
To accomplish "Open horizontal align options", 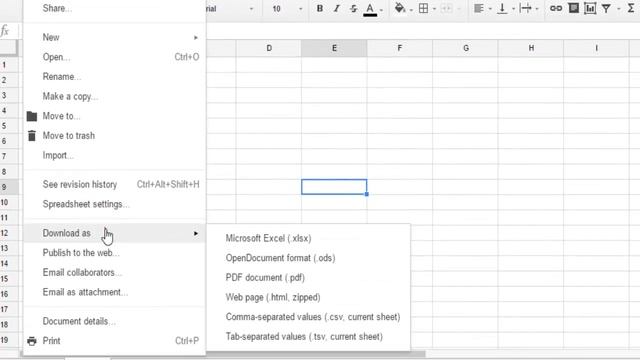I will [479, 8].
